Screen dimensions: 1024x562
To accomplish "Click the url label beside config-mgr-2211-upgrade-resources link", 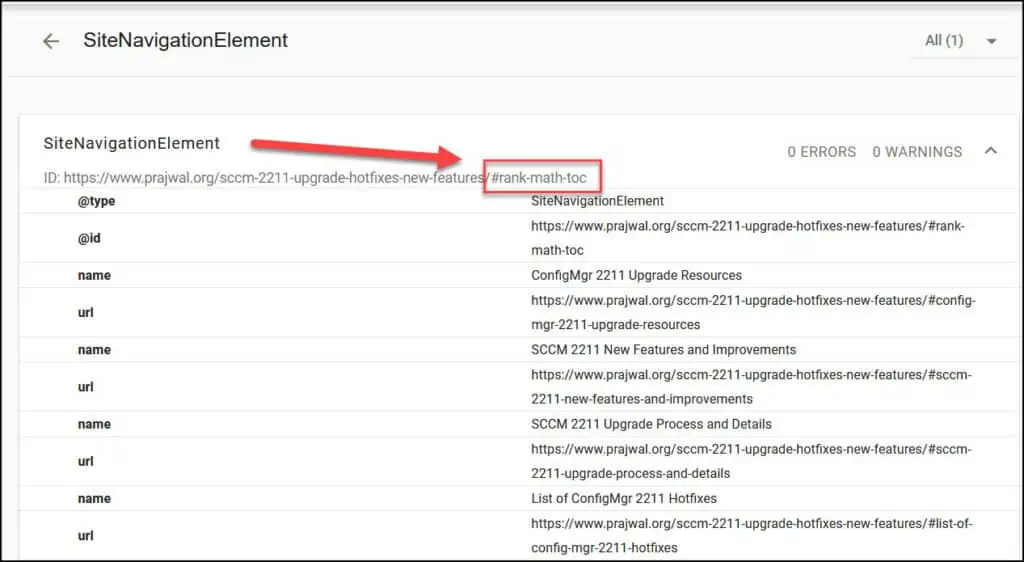I will tap(86, 313).
